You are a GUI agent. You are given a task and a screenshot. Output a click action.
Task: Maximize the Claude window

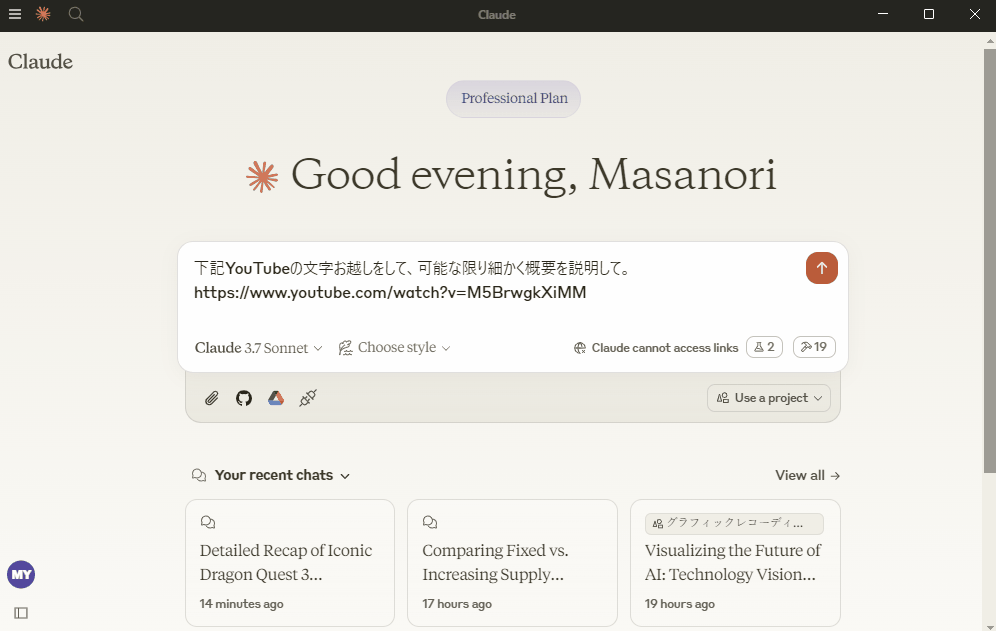coord(929,14)
